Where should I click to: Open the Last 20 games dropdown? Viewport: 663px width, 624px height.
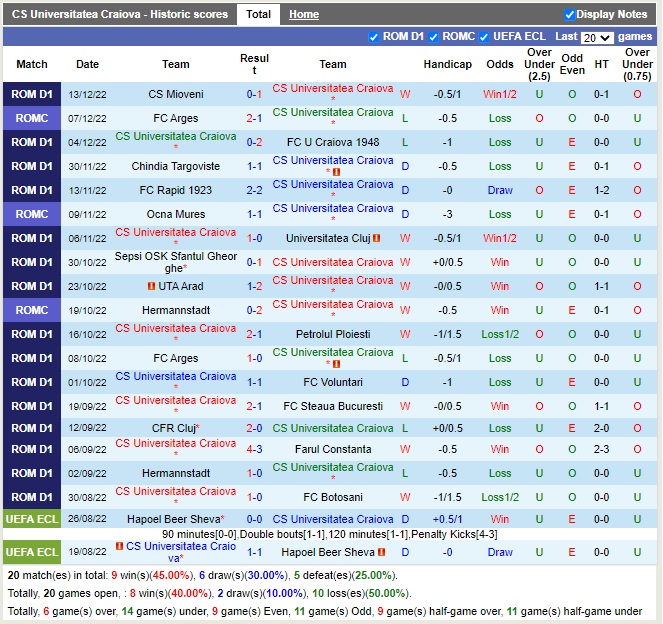pyautogui.click(x=597, y=37)
